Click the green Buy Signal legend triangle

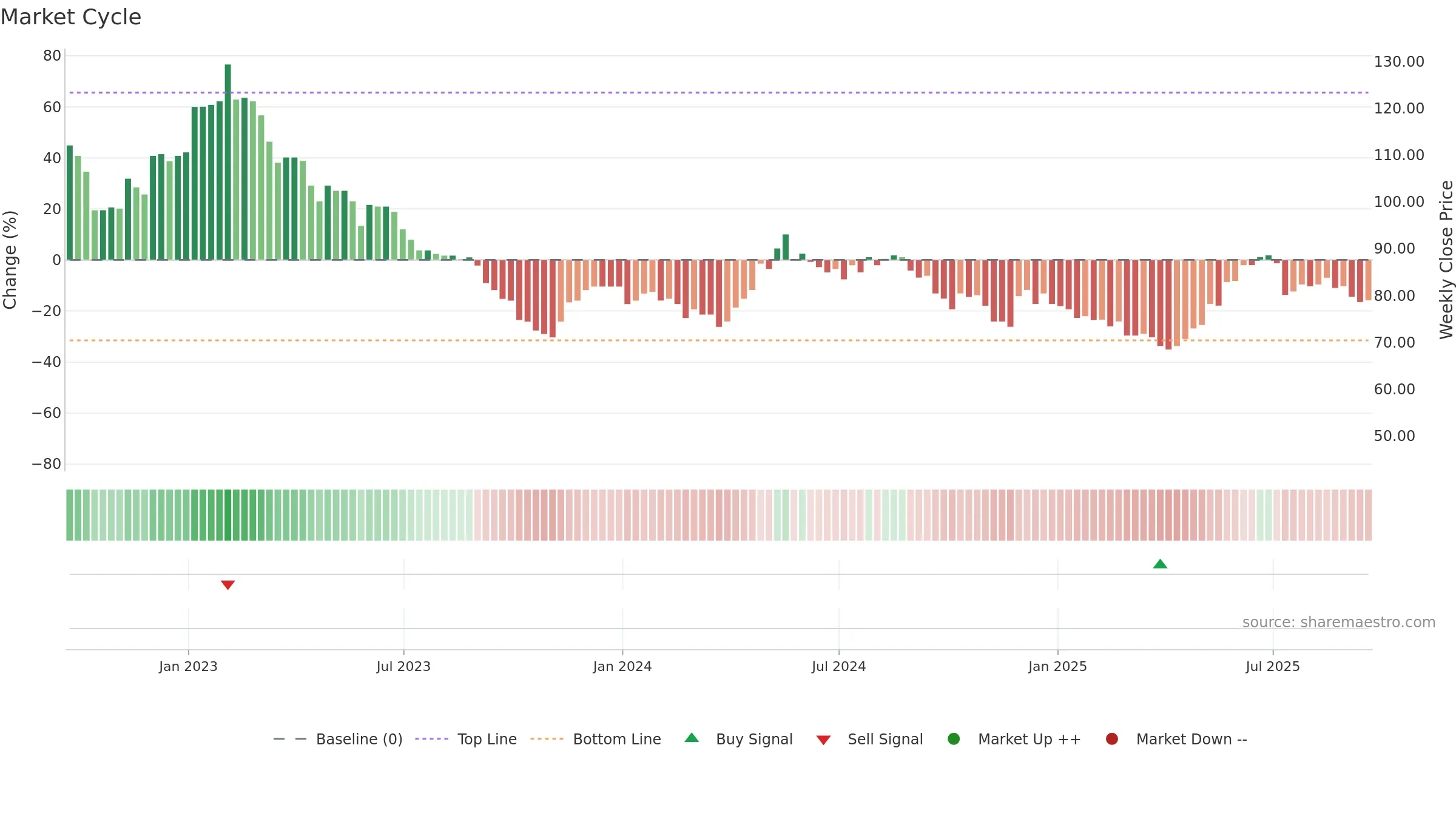692,738
